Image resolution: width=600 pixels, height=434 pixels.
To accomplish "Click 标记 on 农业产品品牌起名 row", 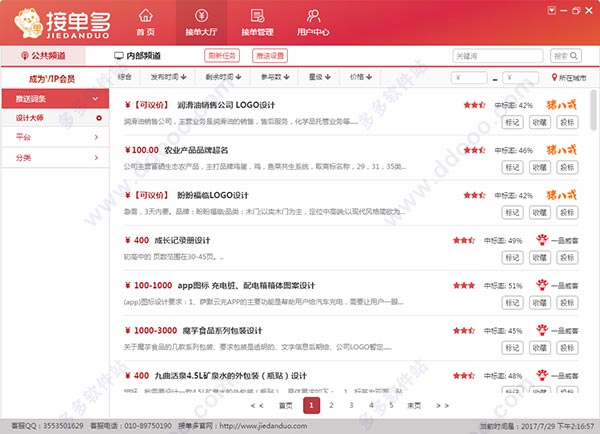I will point(512,167).
